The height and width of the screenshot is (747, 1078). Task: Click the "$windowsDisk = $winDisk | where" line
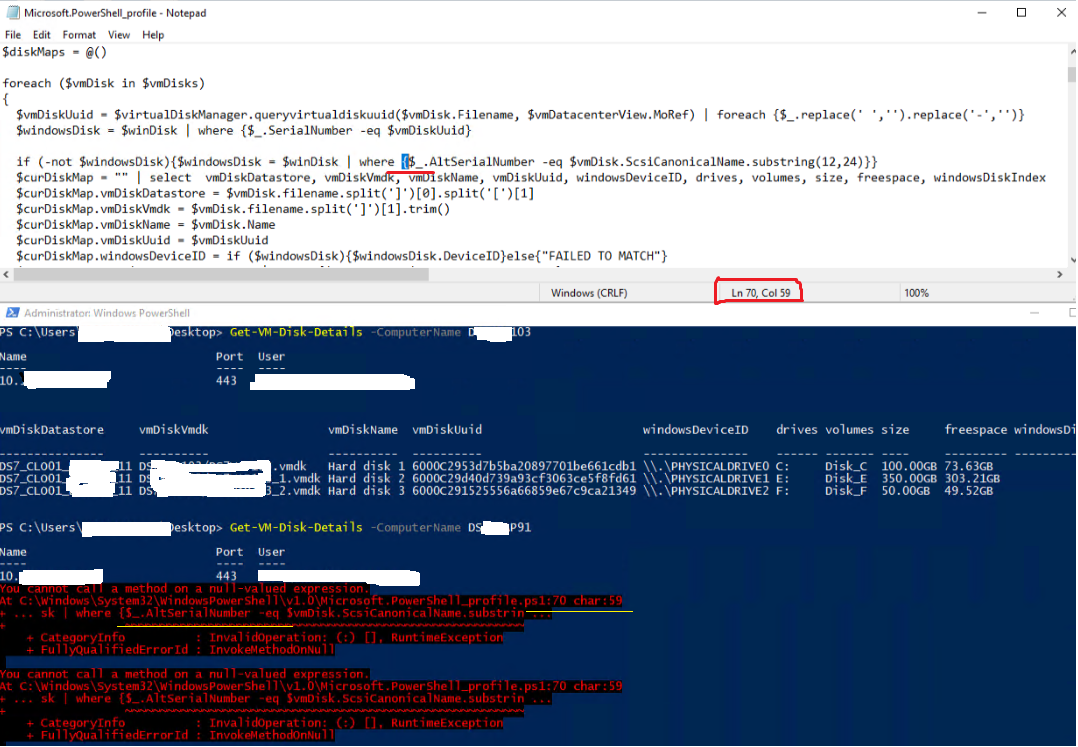(244, 131)
